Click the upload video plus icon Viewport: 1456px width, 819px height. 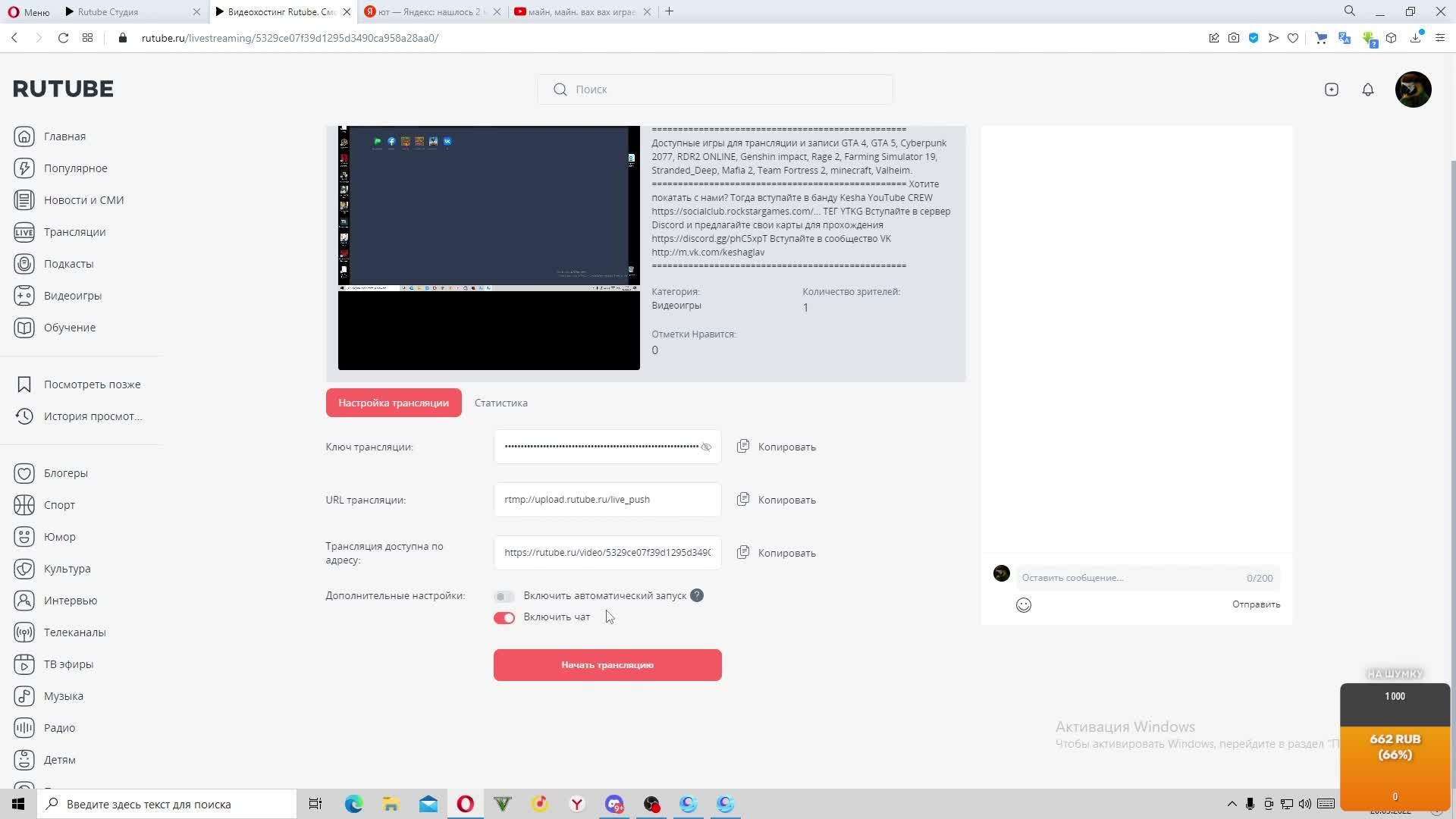point(1332,89)
